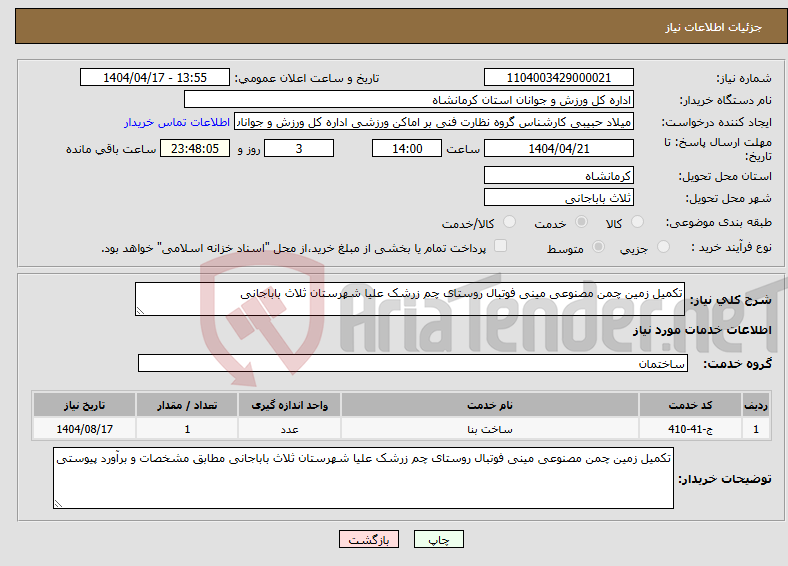Open the اطلاعات تماس خریدار link
788x566 pixels.
click(x=177, y=122)
